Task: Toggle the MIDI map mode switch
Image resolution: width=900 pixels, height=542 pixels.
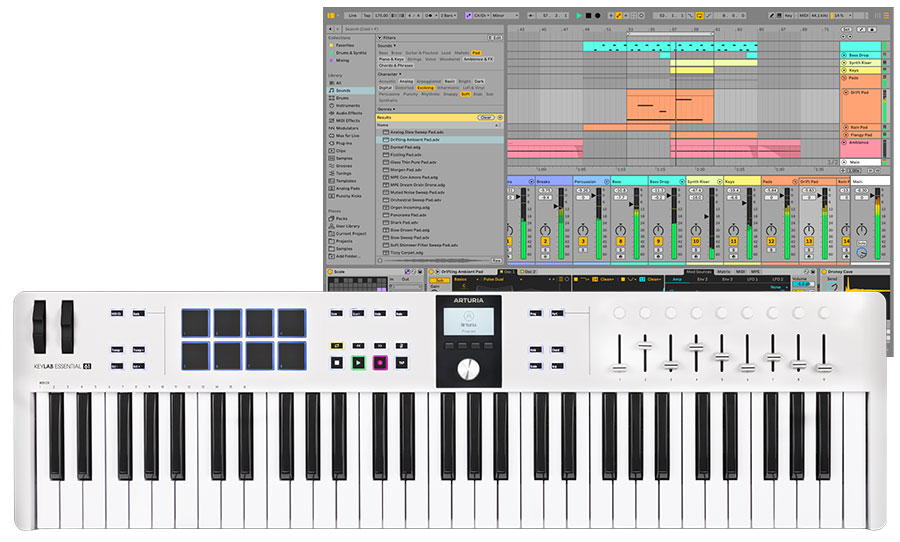Action: pyautogui.click(x=804, y=16)
